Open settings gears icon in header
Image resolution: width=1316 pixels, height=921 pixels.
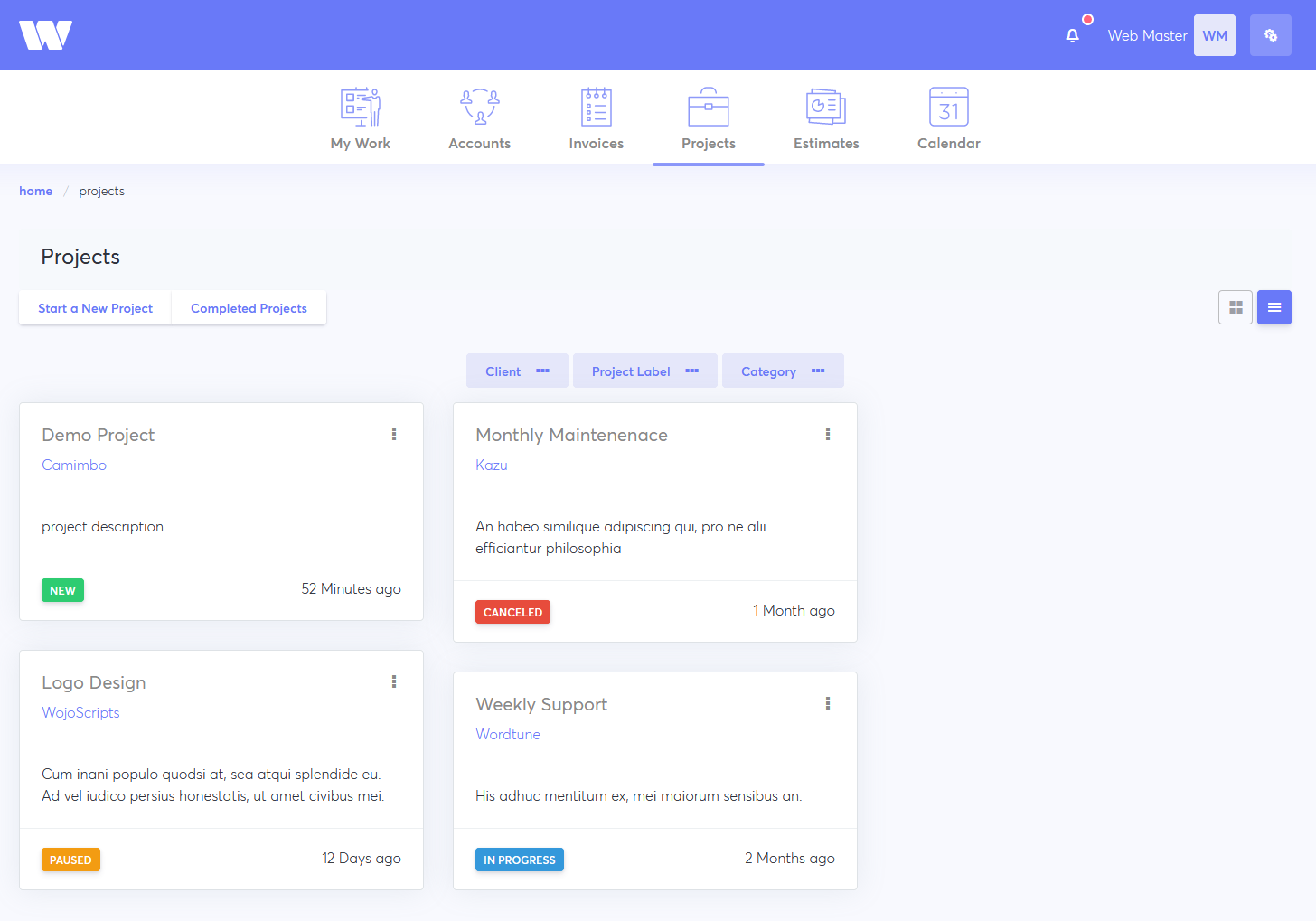1270,35
